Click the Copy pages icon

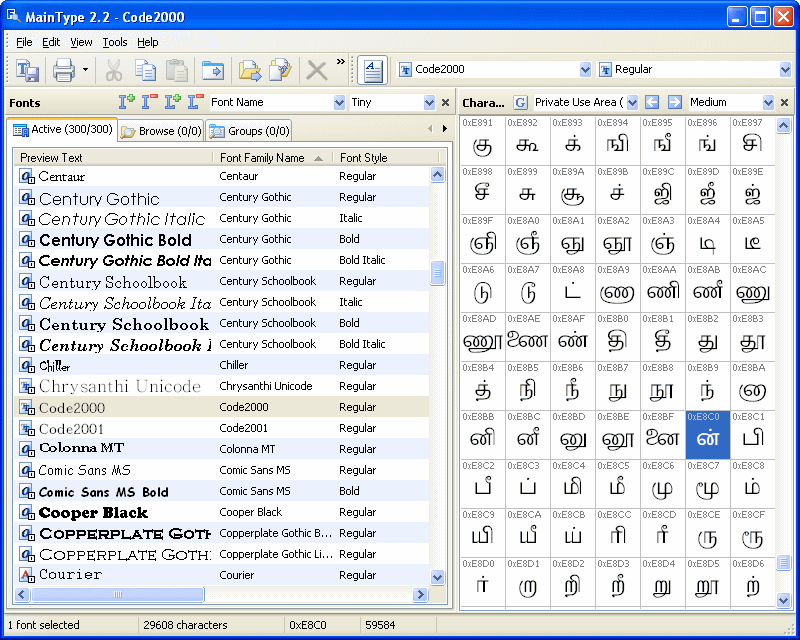click(145, 70)
